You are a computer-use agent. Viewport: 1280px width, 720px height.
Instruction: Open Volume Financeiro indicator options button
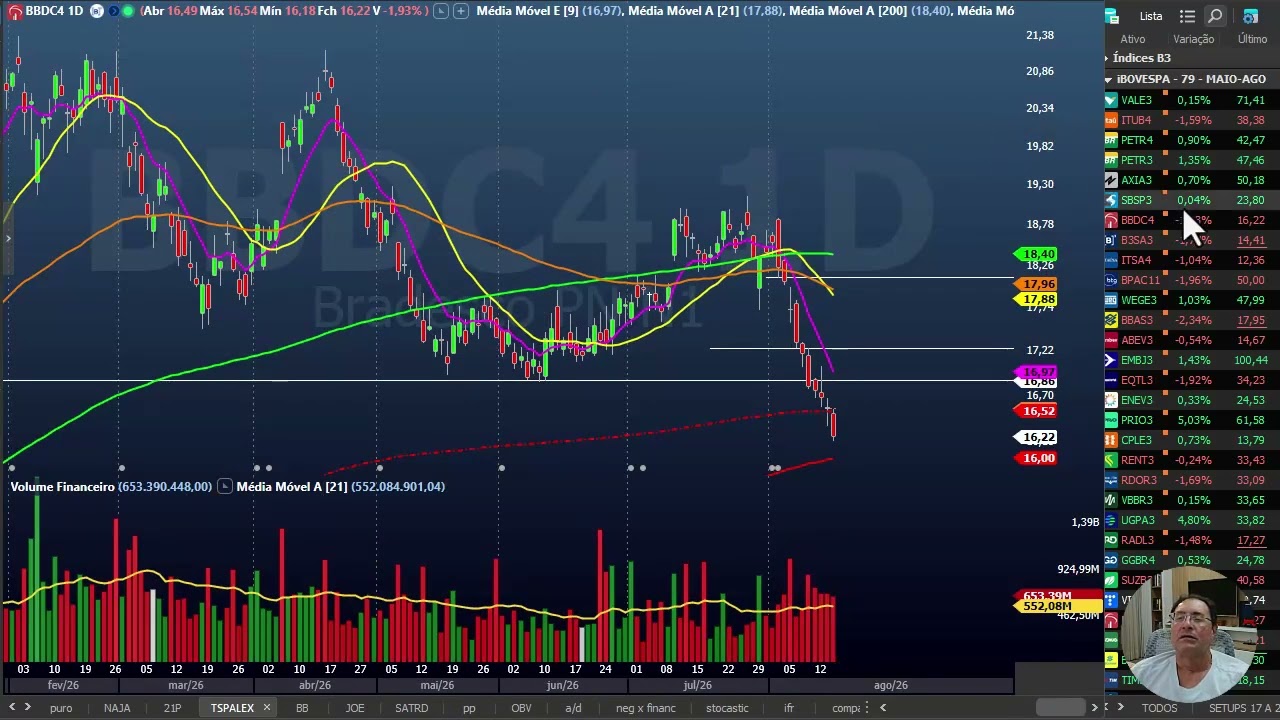pyautogui.click(x=224, y=486)
